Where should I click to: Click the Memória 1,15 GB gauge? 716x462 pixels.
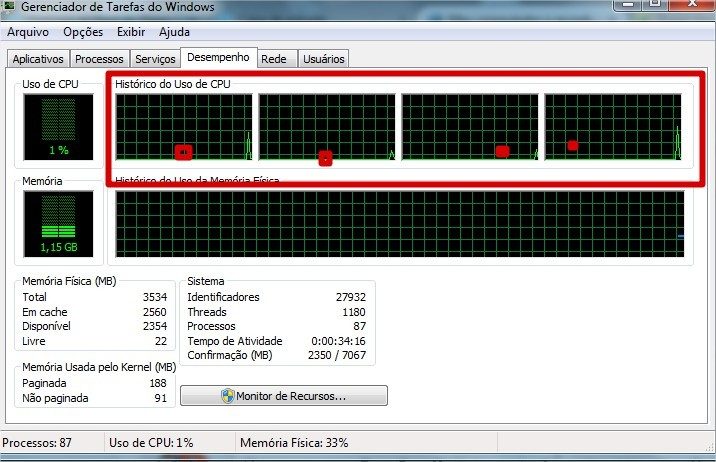tap(58, 224)
